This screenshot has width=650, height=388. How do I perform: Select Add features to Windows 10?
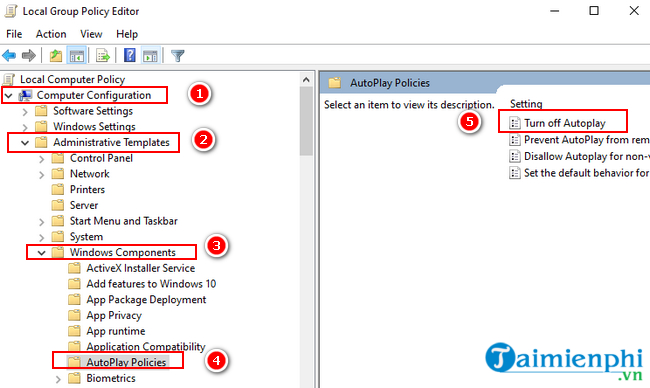tap(151, 284)
